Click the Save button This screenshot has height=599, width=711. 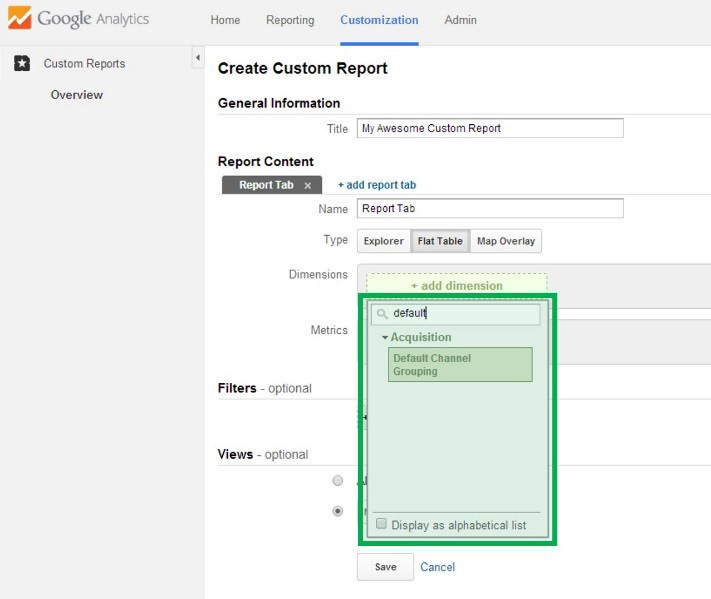pyautogui.click(x=385, y=567)
